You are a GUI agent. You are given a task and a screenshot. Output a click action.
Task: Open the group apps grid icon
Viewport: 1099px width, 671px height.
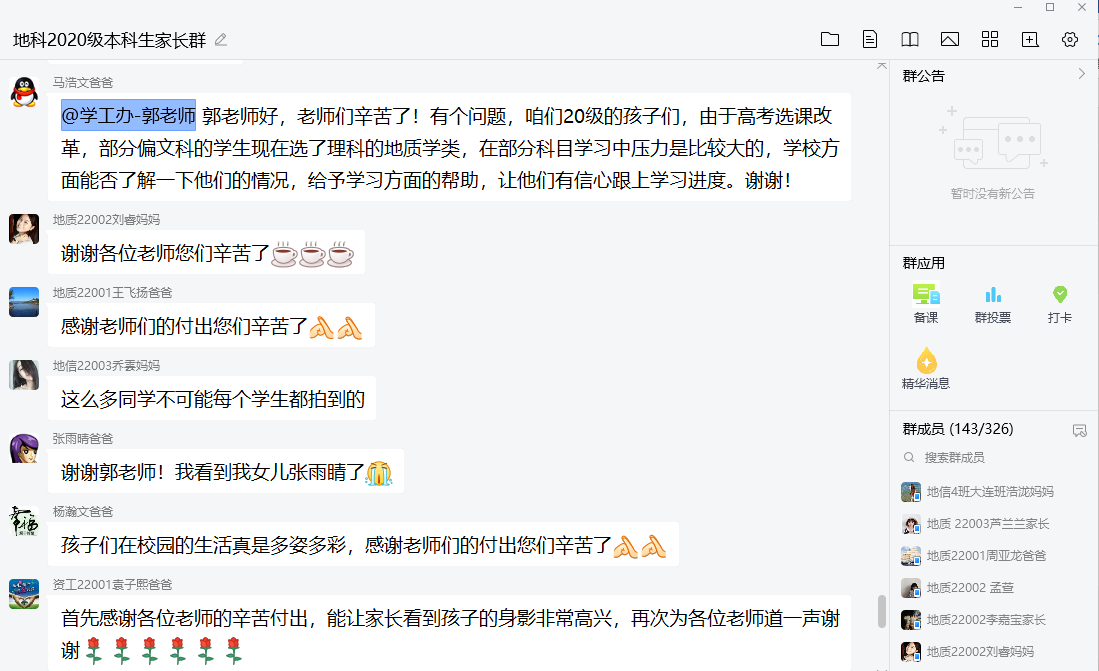[x=990, y=39]
